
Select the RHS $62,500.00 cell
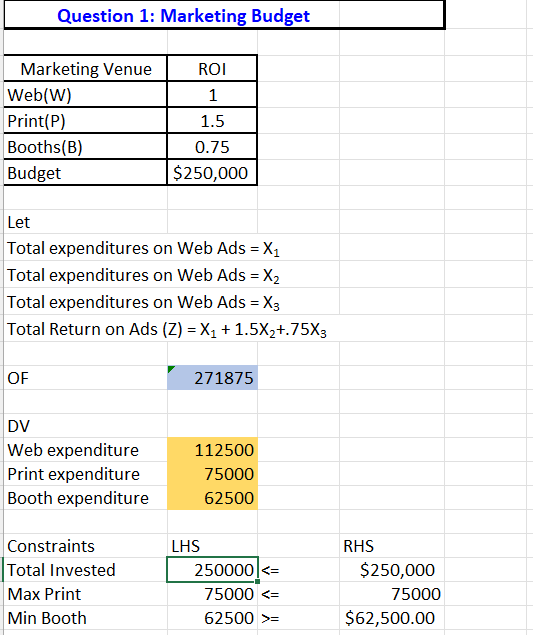click(392, 618)
